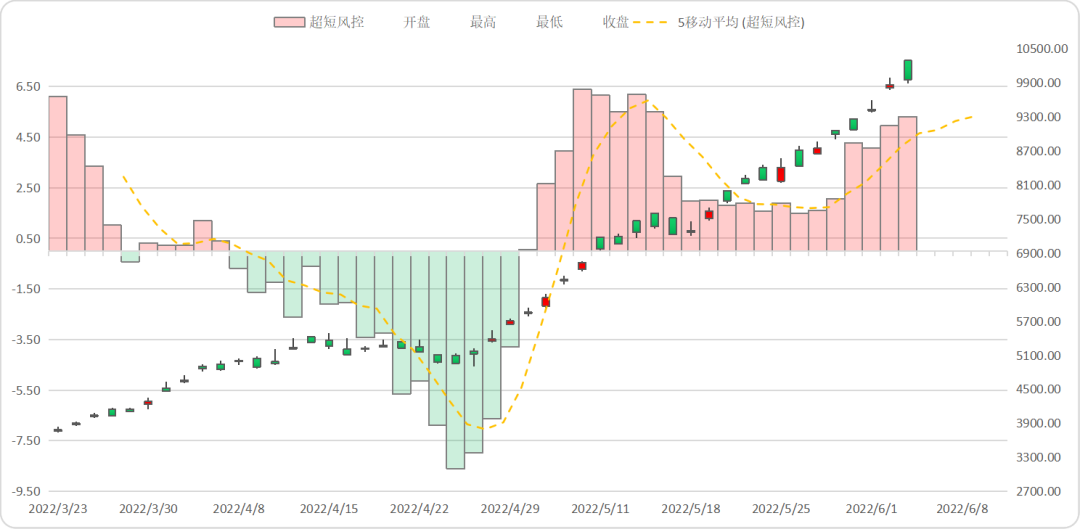Click the 2022/4/22 date label

419,509
